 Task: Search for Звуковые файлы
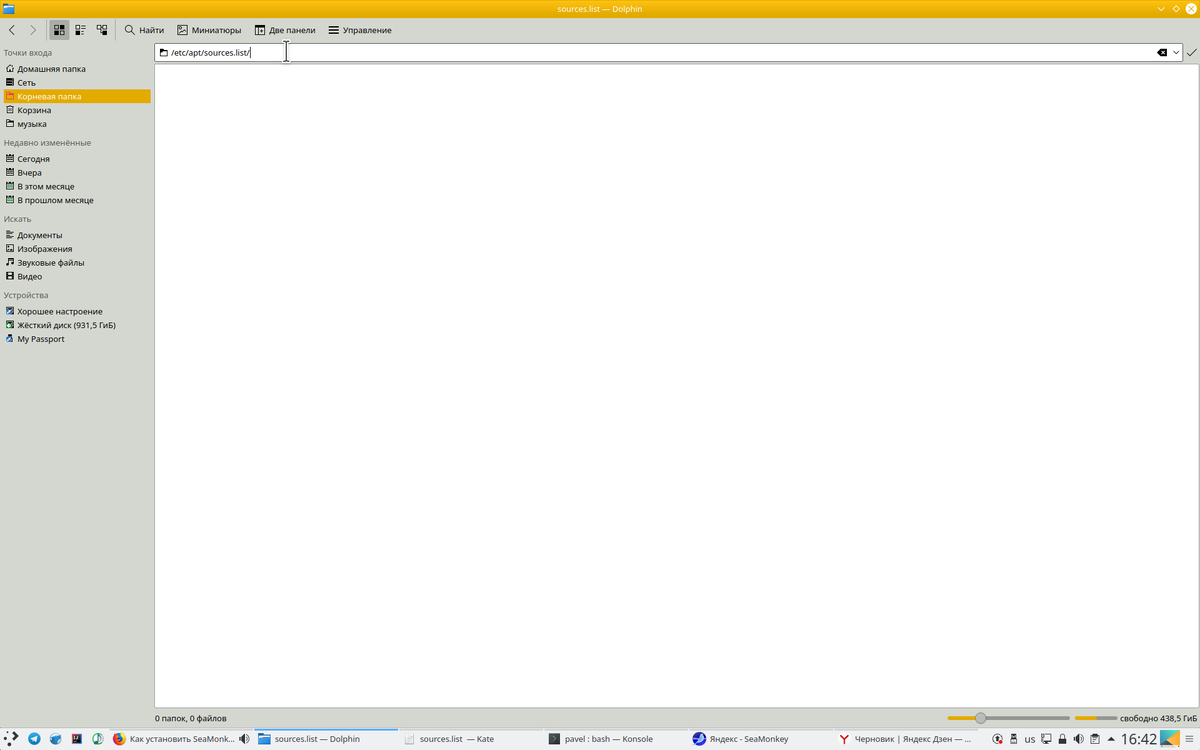click(76, 263)
